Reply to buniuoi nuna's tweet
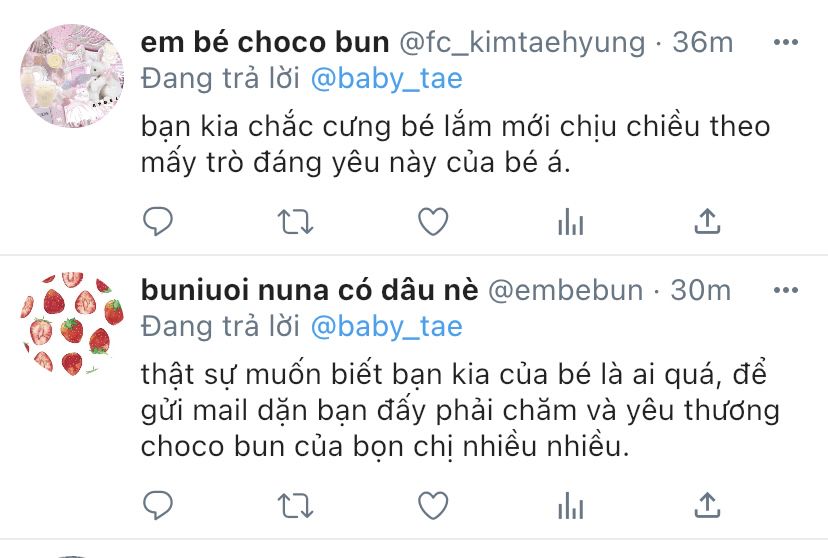 (158, 505)
